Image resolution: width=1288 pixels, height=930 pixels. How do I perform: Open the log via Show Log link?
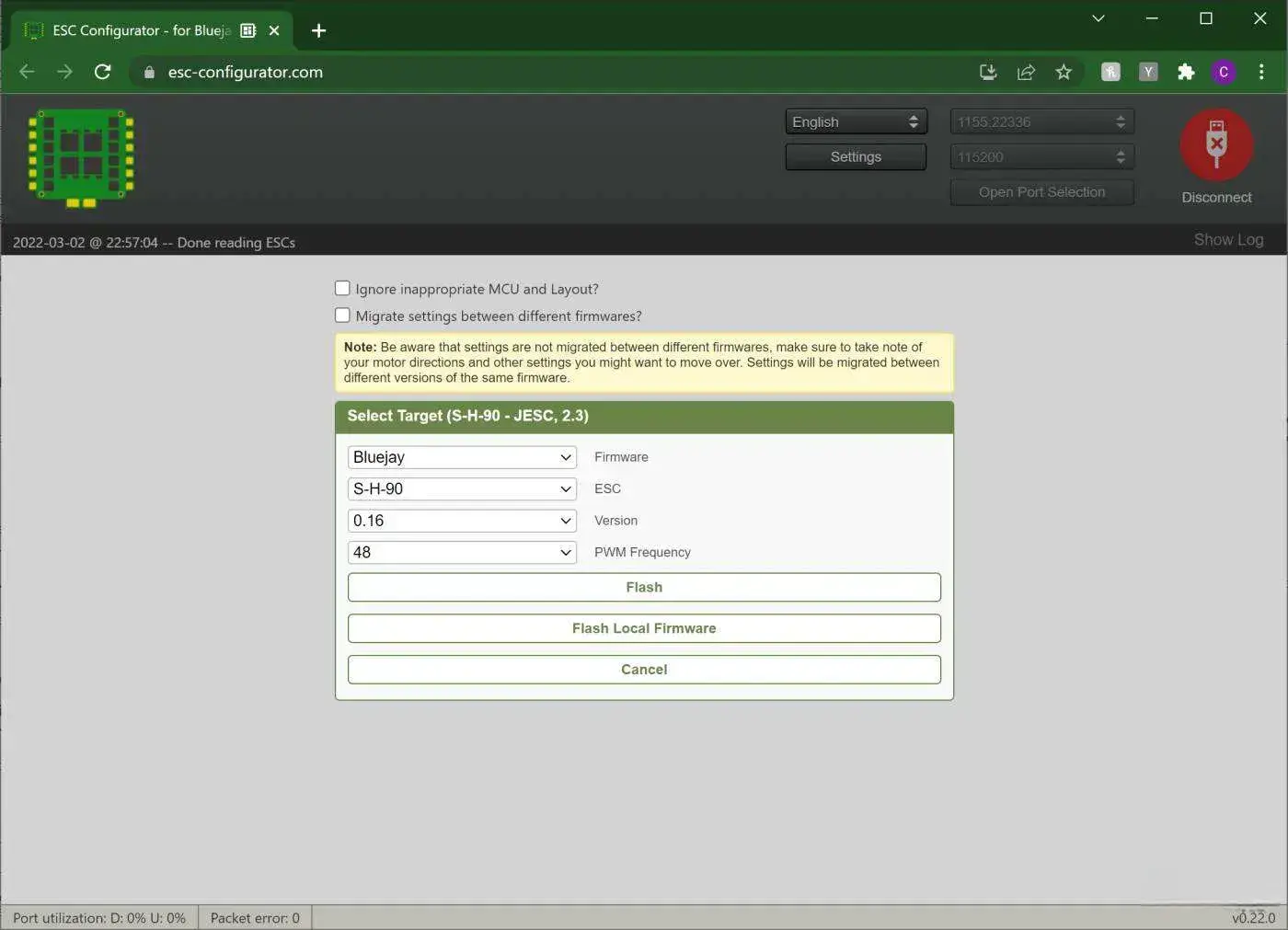coord(1228,239)
